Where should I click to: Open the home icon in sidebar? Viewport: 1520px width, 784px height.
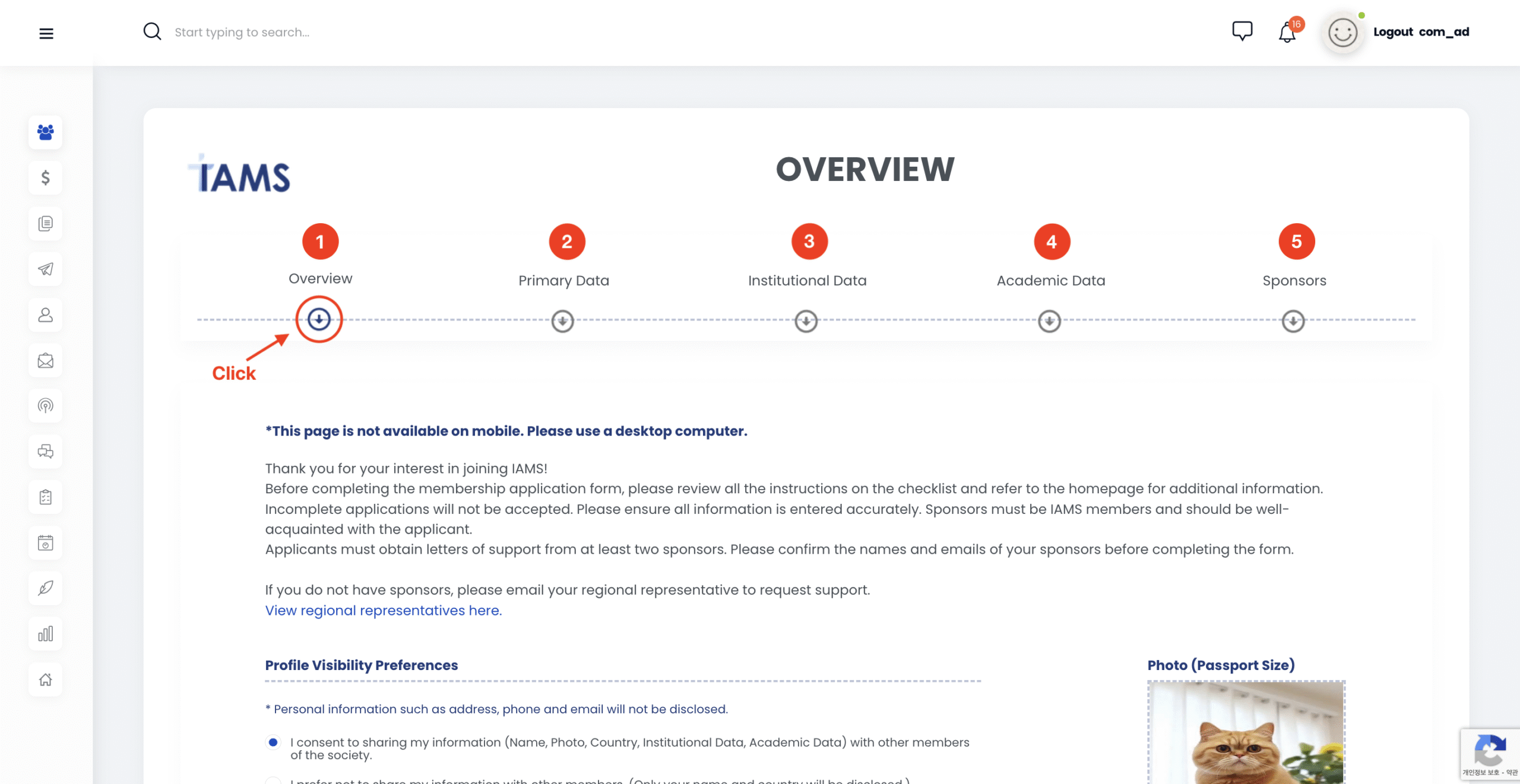pos(46,679)
